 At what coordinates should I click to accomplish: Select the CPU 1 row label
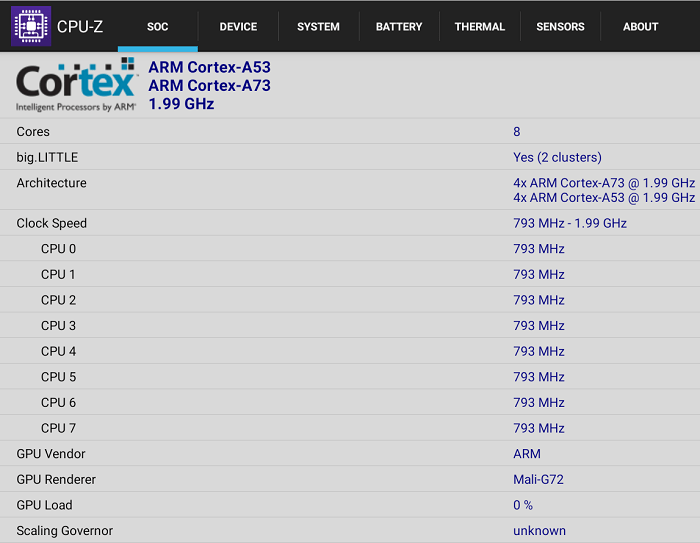(x=58, y=274)
